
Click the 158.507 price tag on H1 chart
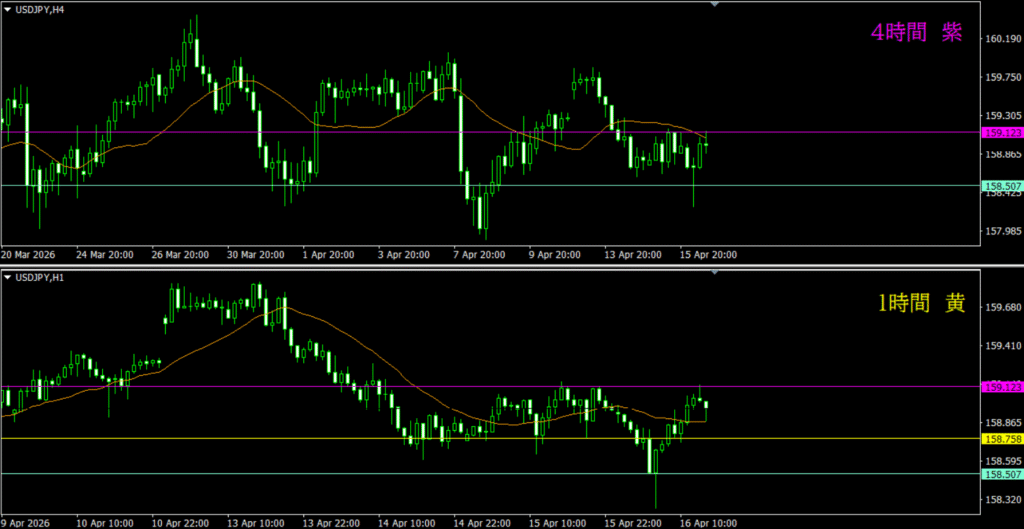point(1003,474)
